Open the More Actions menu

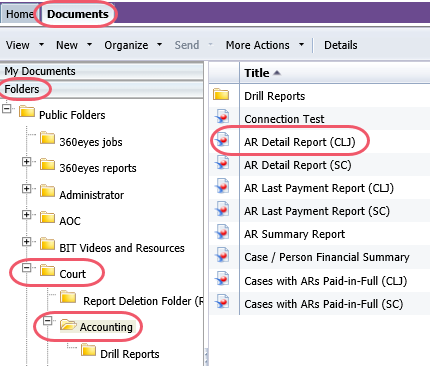pyautogui.click(x=257, y=45)
